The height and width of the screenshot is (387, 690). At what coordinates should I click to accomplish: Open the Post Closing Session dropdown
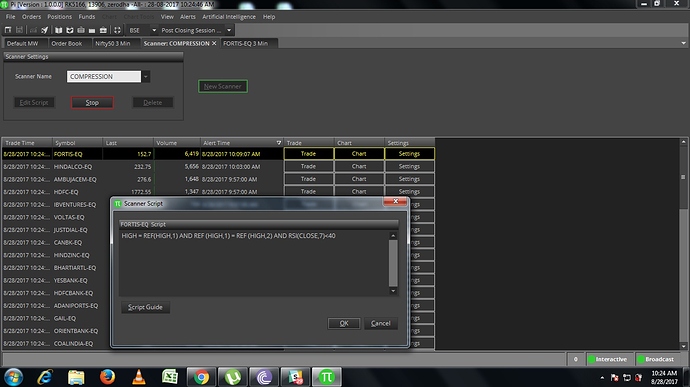(x=229, y=30)
